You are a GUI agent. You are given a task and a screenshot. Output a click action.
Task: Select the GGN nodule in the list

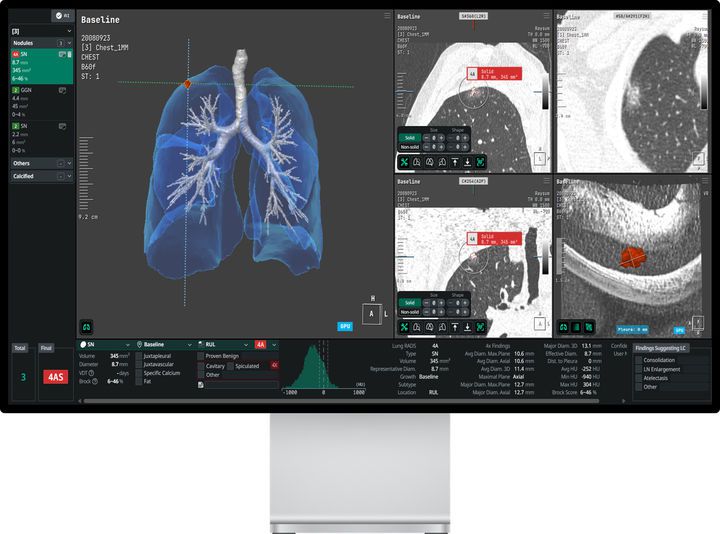point(40,102)
